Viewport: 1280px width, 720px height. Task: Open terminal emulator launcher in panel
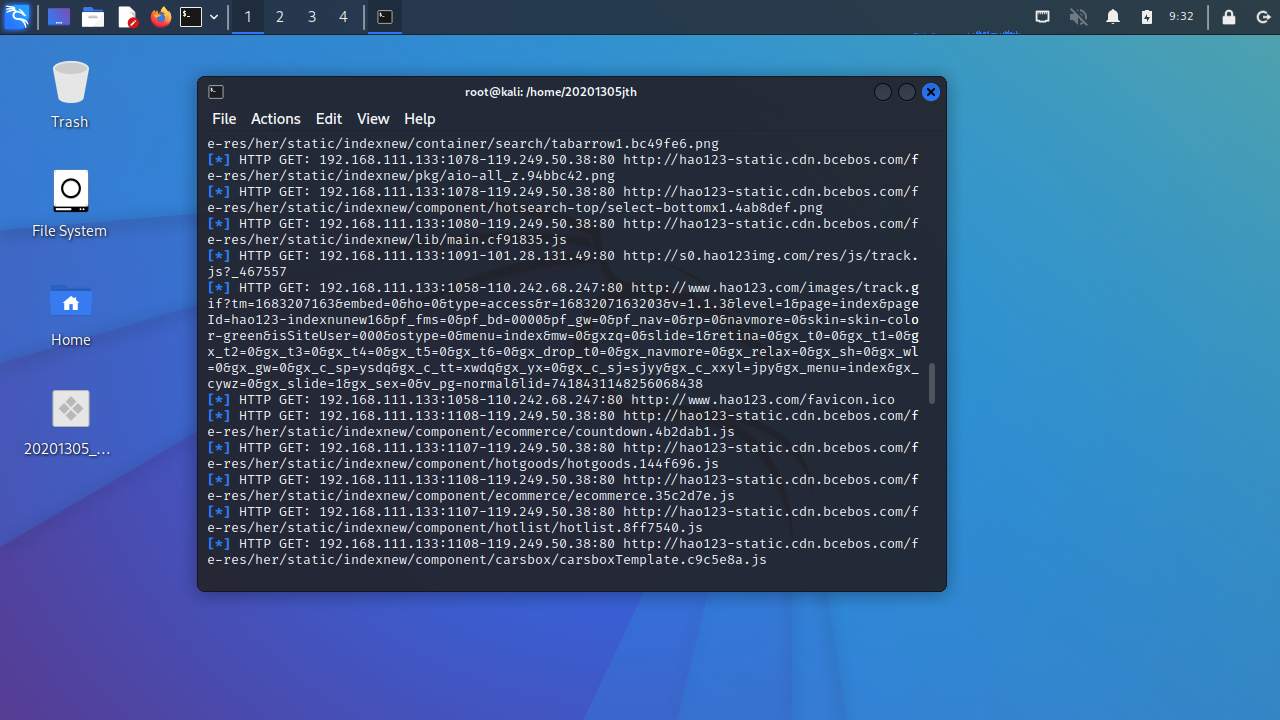(x=191, y=17)
